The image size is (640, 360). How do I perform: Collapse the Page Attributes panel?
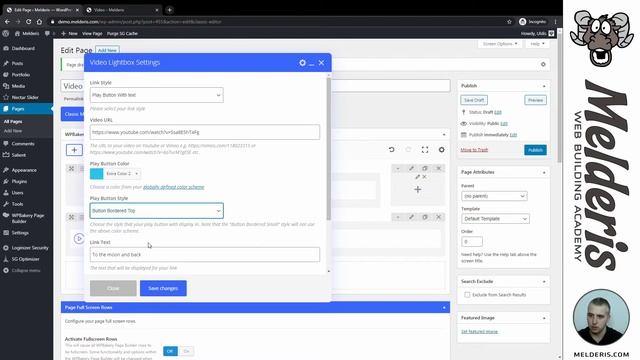click(x=544, y=173)
